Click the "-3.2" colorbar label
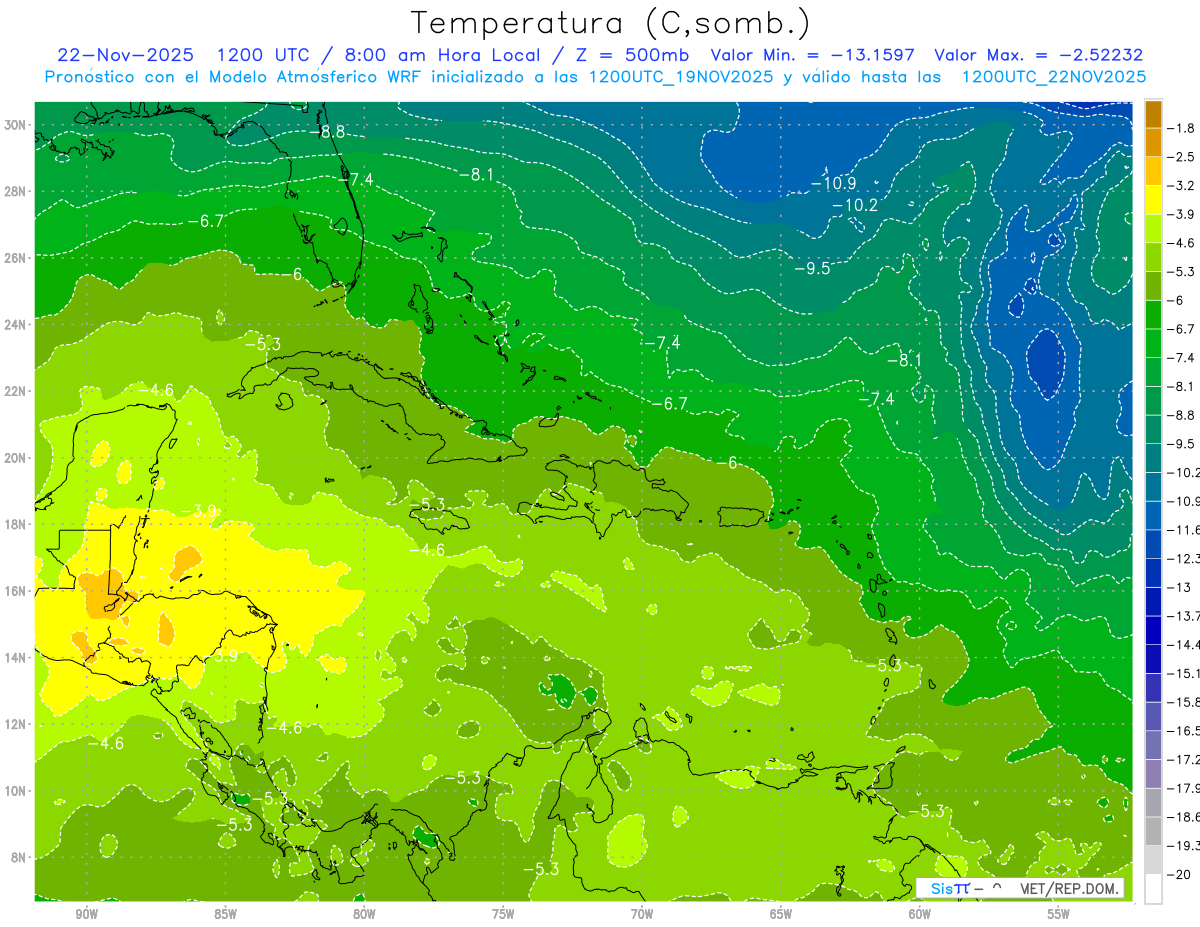 [1180, 186]
